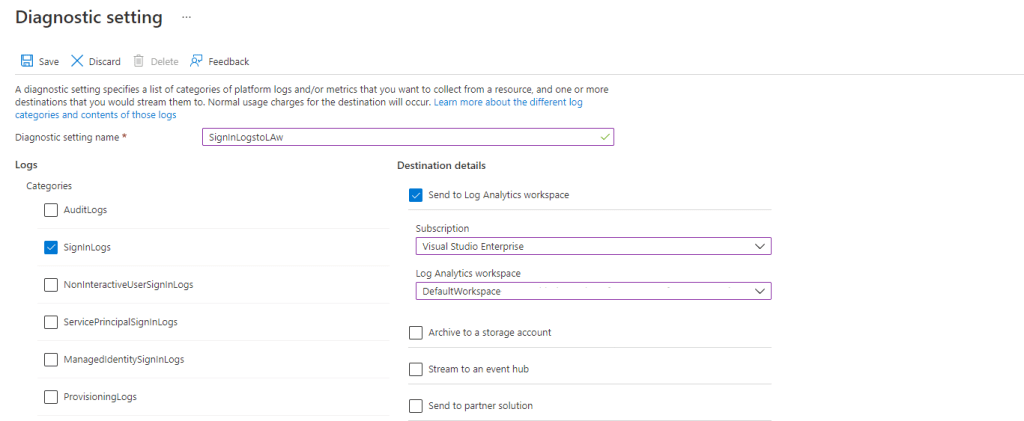Click the Feedback button label
This screenshot has height=421, width=1024.
(x=229, y=62)
